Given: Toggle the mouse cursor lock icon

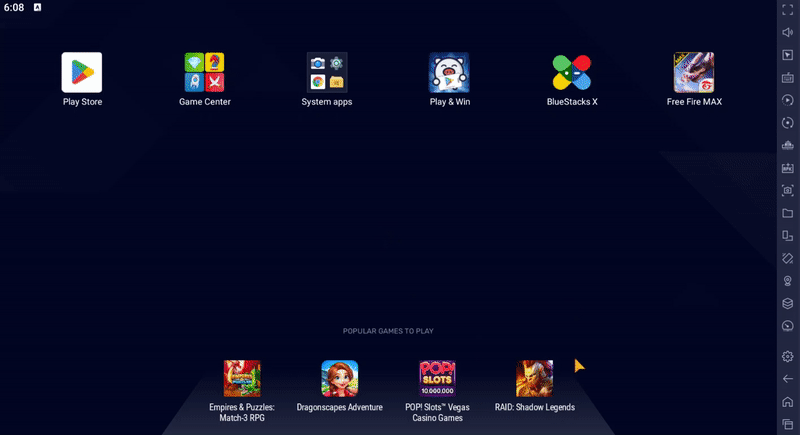Looking at the screenshot, I should tap(788, 55).
